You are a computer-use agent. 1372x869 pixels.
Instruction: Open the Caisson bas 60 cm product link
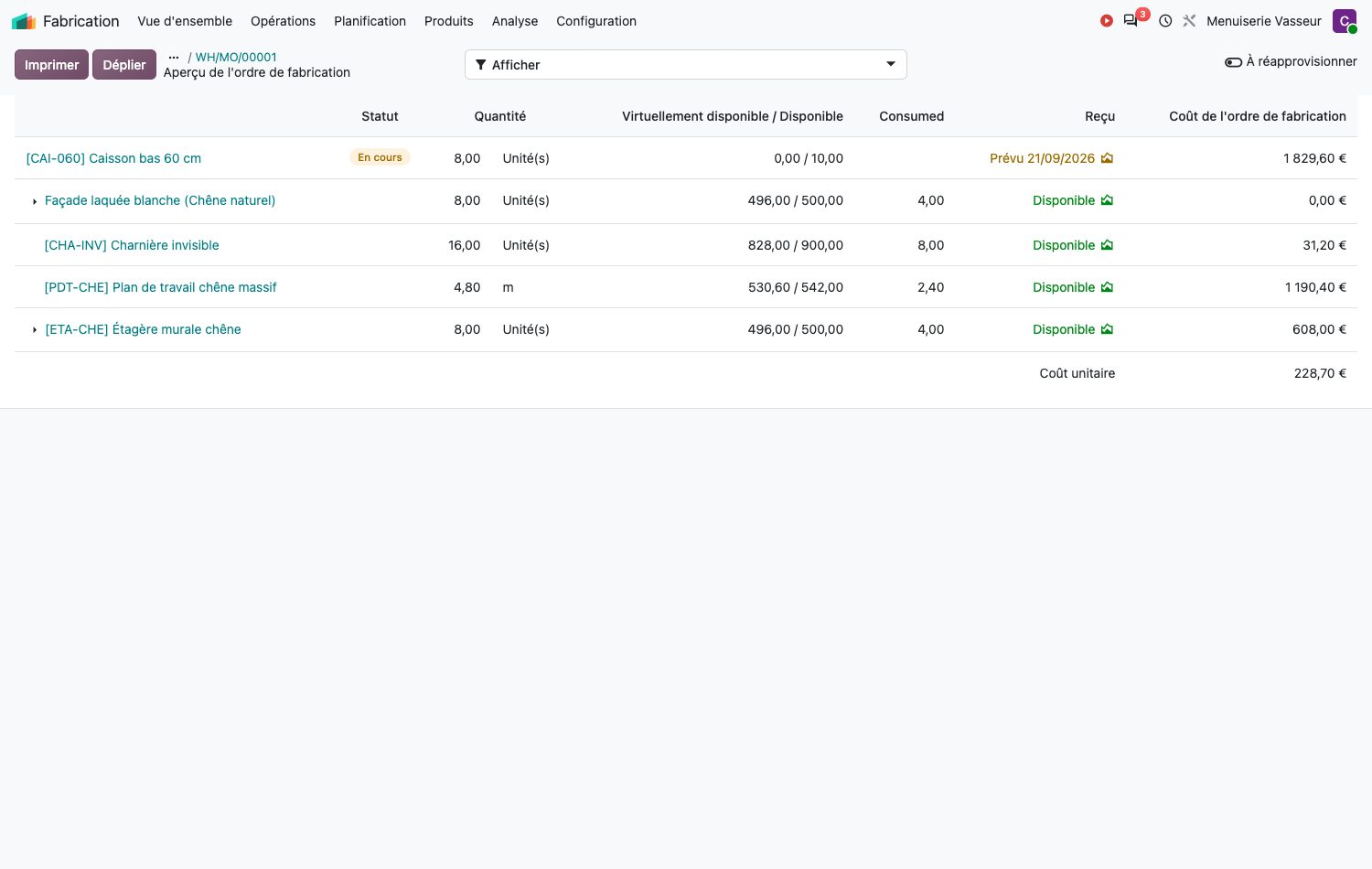tap(113, 158)
